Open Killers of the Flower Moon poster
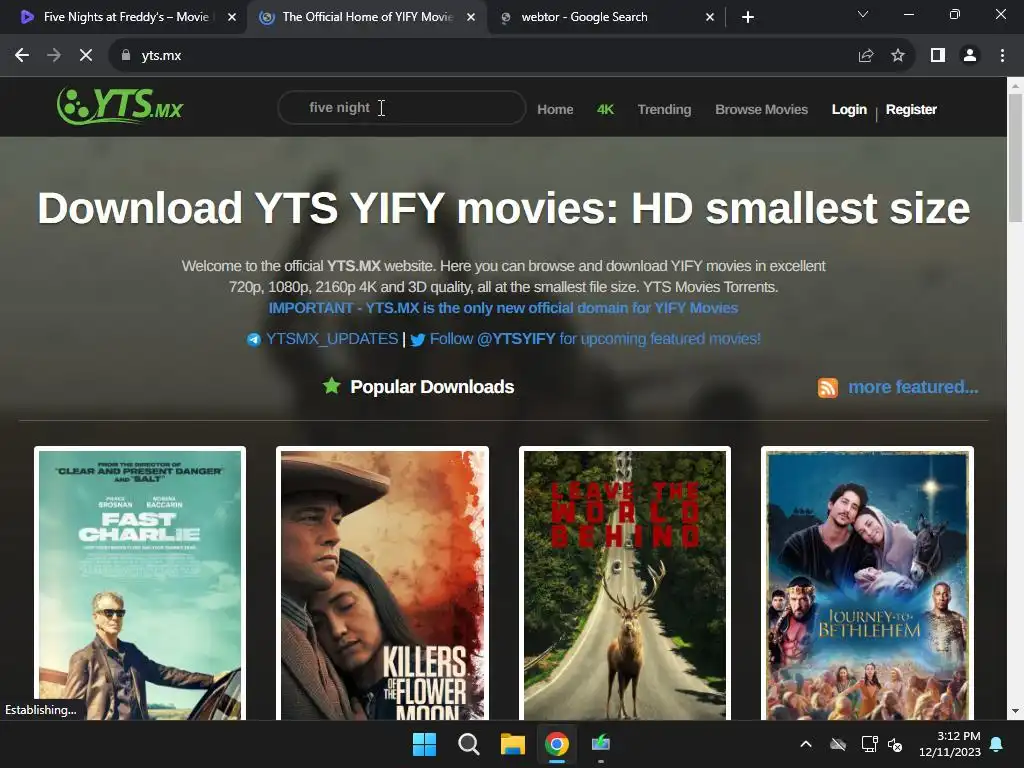Screen dimensions: 1024x768 (382, 584)
